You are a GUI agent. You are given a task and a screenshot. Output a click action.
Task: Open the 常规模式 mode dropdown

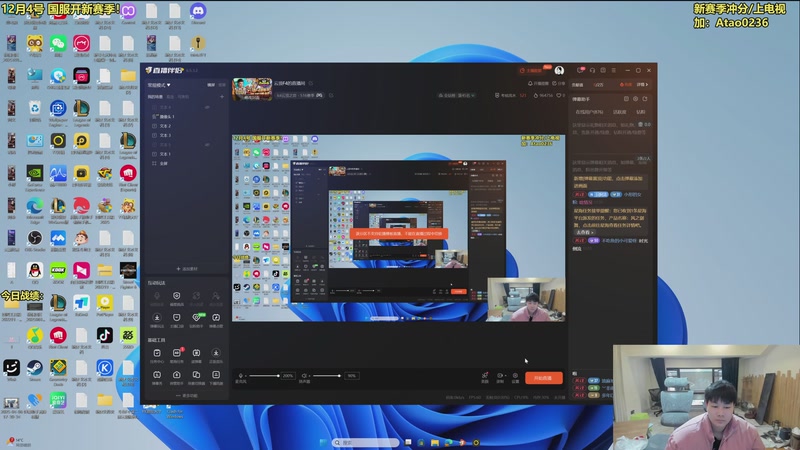tap(159, 85)
